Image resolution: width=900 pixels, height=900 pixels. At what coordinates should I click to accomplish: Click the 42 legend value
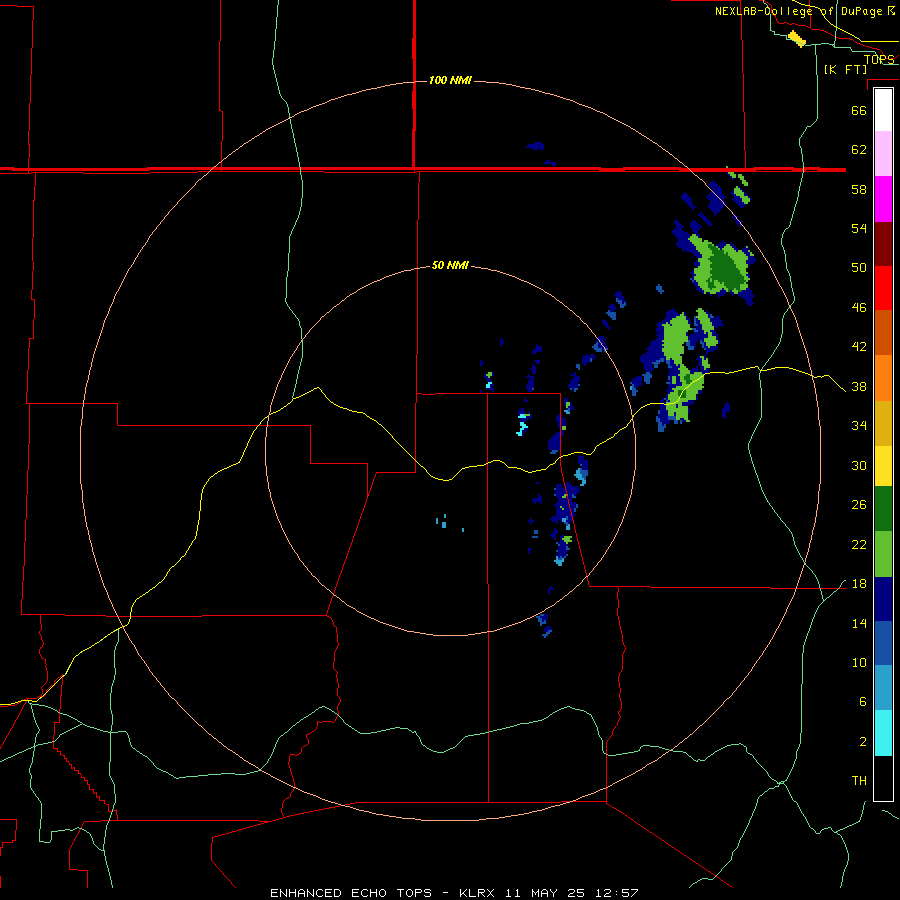coord(859,347)
